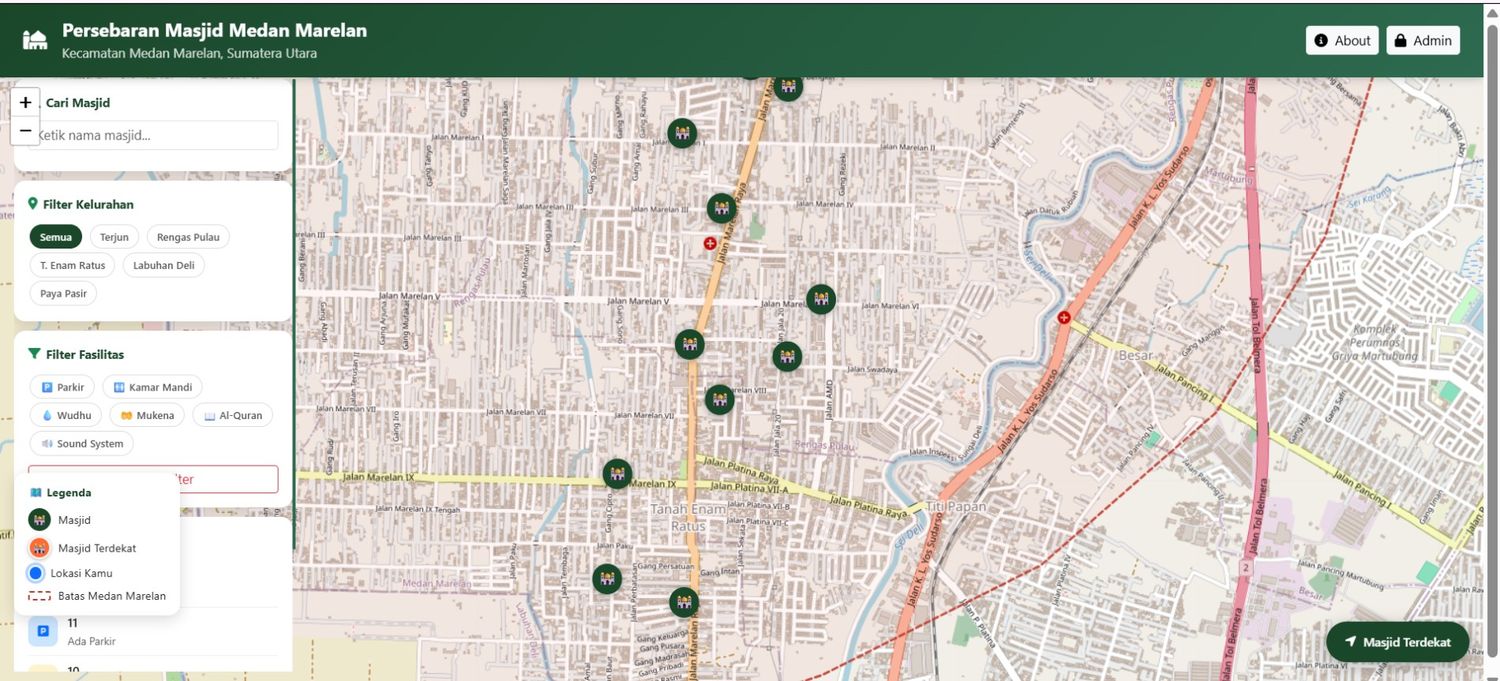Click the page vertical scrollbar

point(1492,340)
